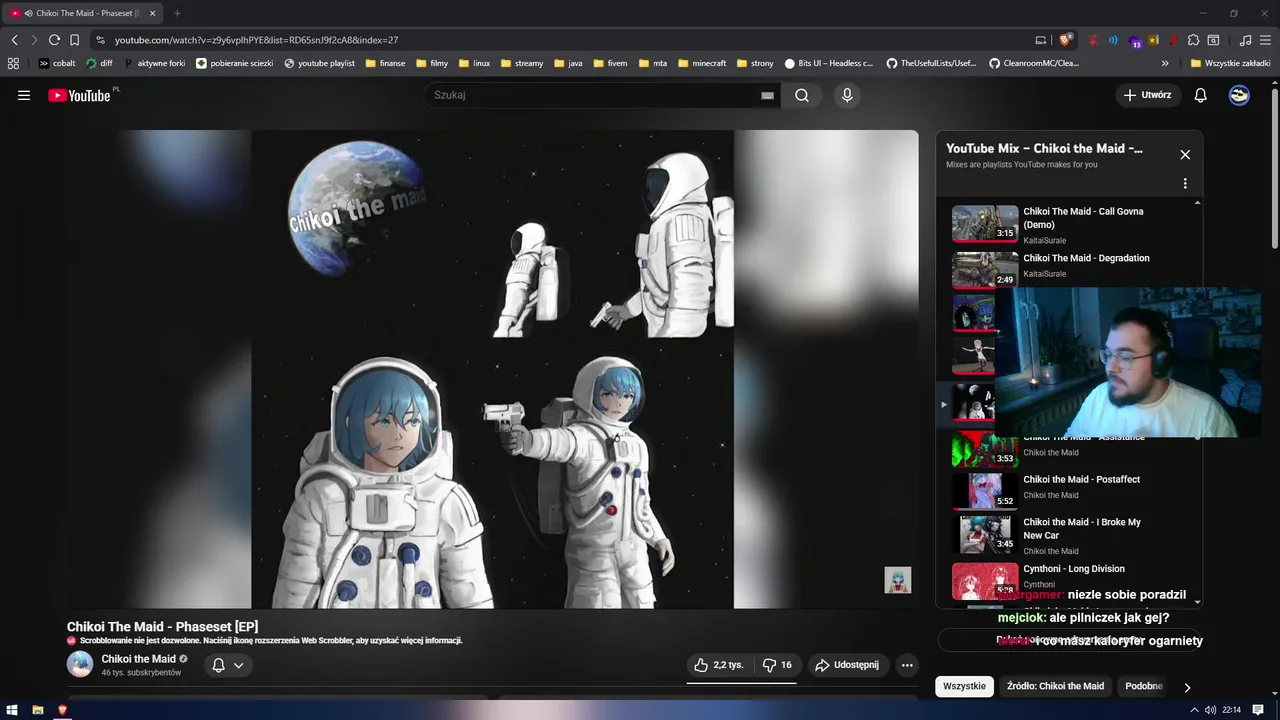Open the Chikoi the Maid channel name link

pyautogui.click(x=138, y=659)
